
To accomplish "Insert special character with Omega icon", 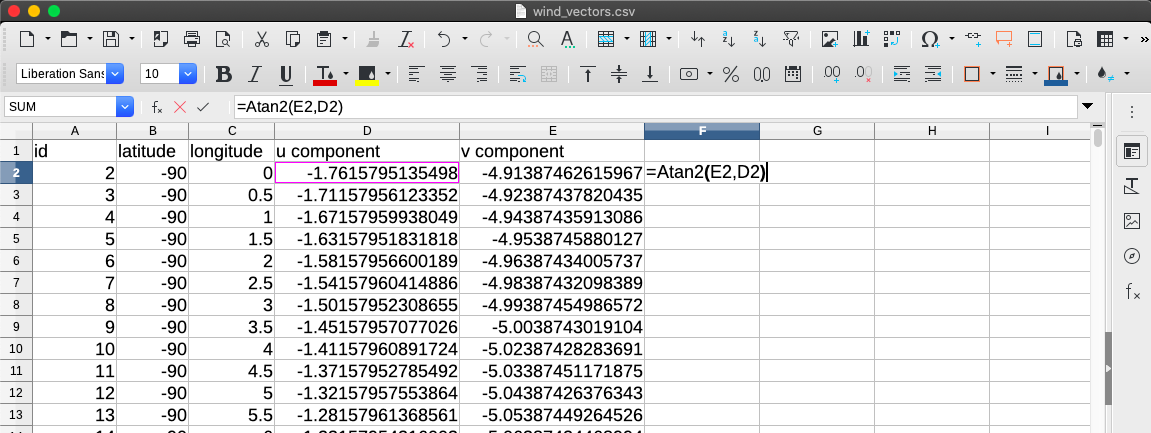I will coord(929,40).
